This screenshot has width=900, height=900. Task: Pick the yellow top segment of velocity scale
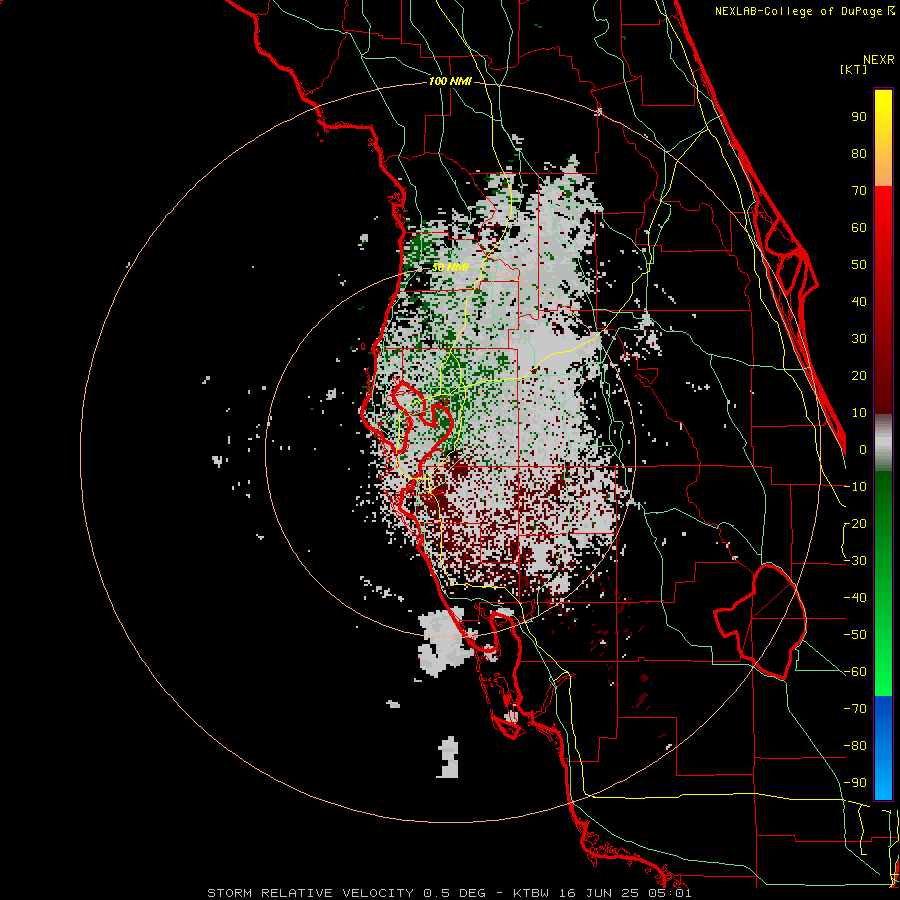[883, 138]
